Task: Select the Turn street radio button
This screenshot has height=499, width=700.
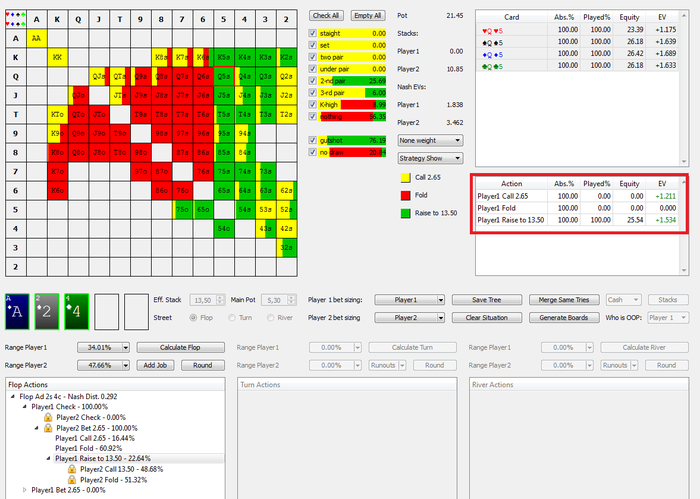Action: click(232, 317)
